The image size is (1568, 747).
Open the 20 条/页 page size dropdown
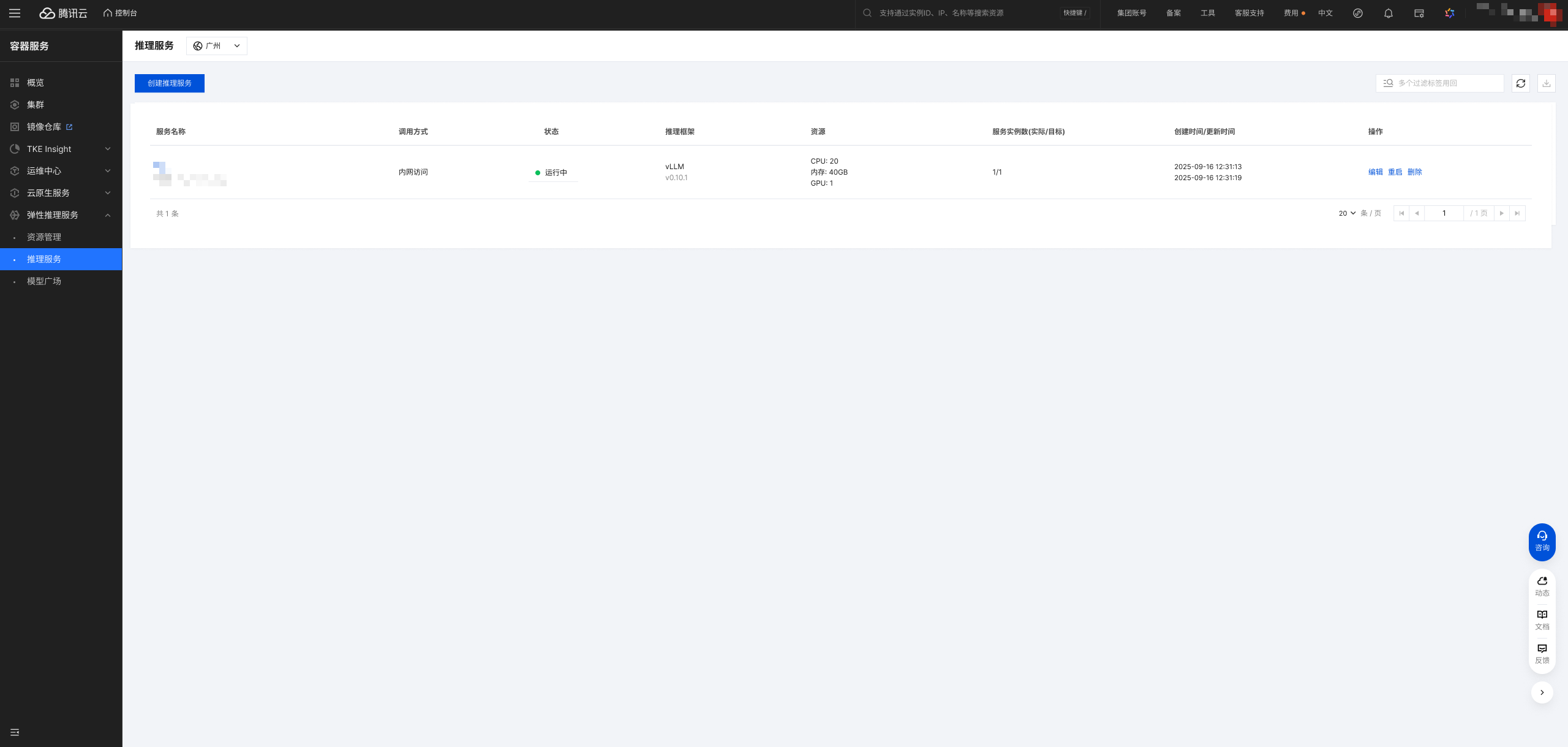[1347, 213]
